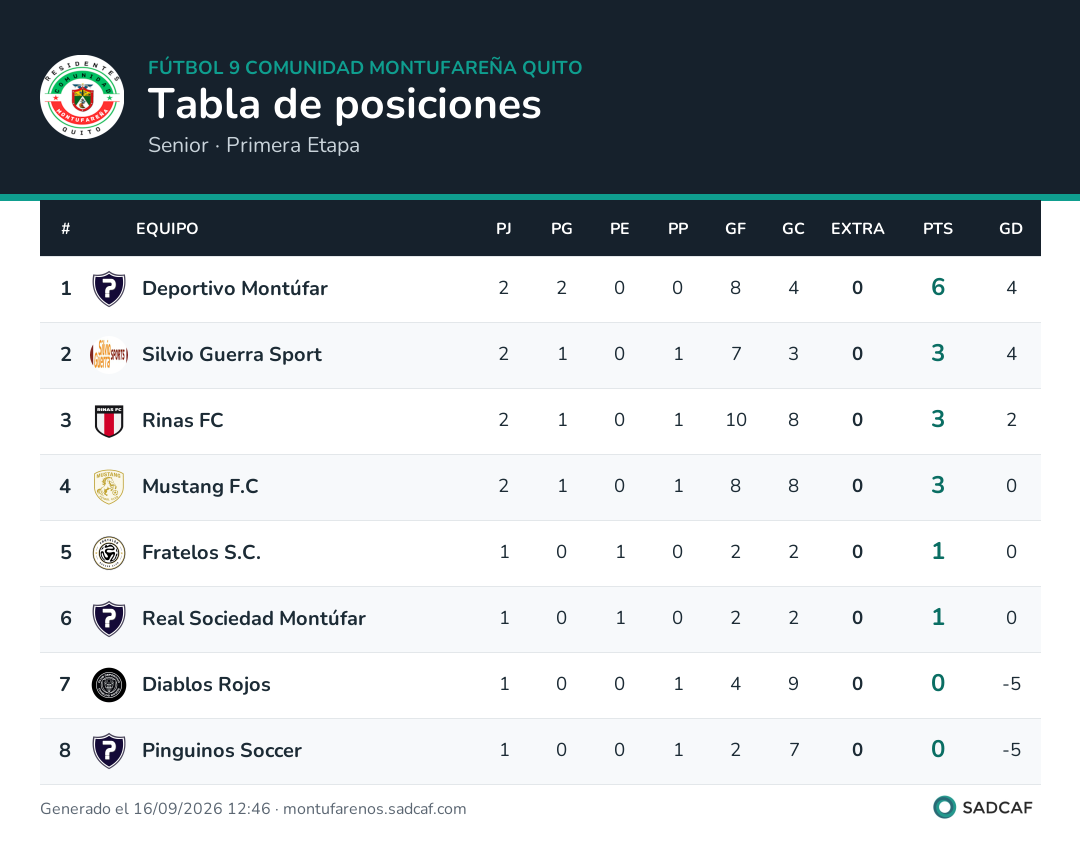The height and width of the screenshot is (860, 1080).
Task: Click the Comunidad Montufareña Quito round logo
Action: coord(82,97)
